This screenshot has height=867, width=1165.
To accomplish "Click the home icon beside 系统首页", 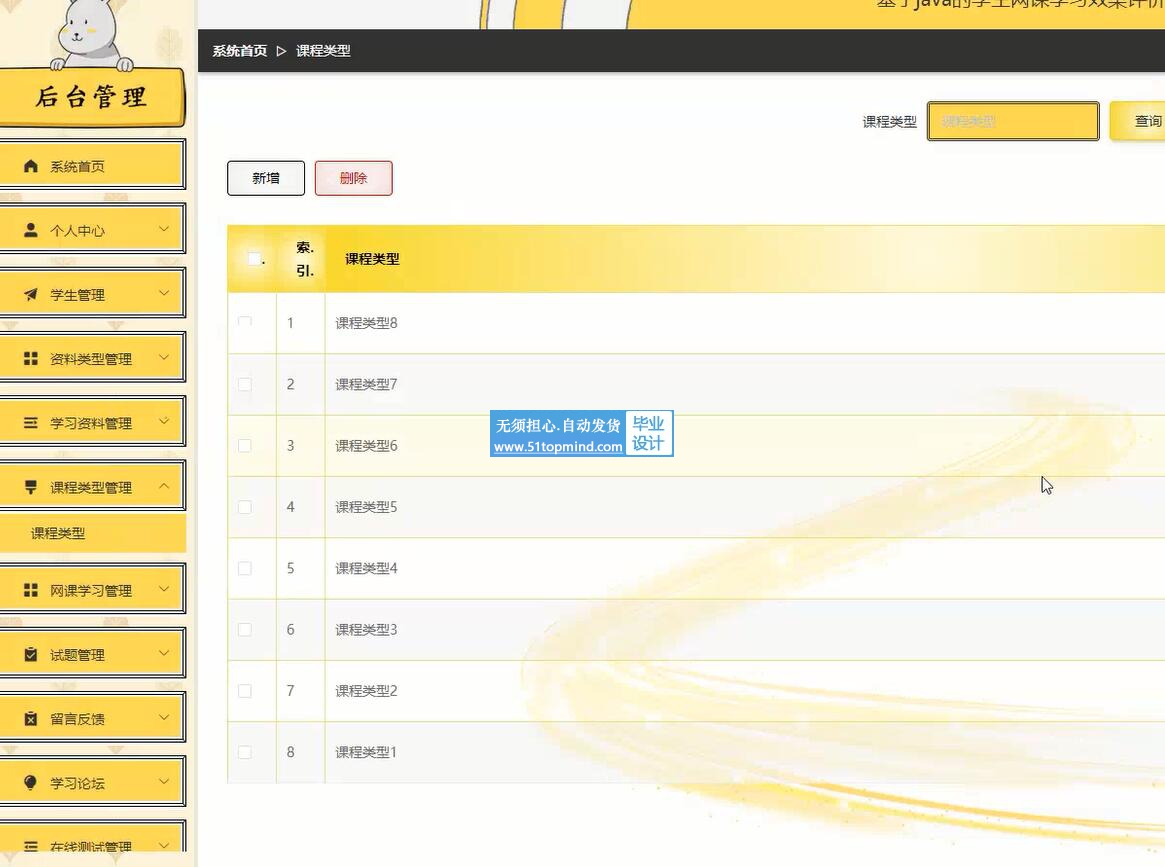I will (30, 166).
